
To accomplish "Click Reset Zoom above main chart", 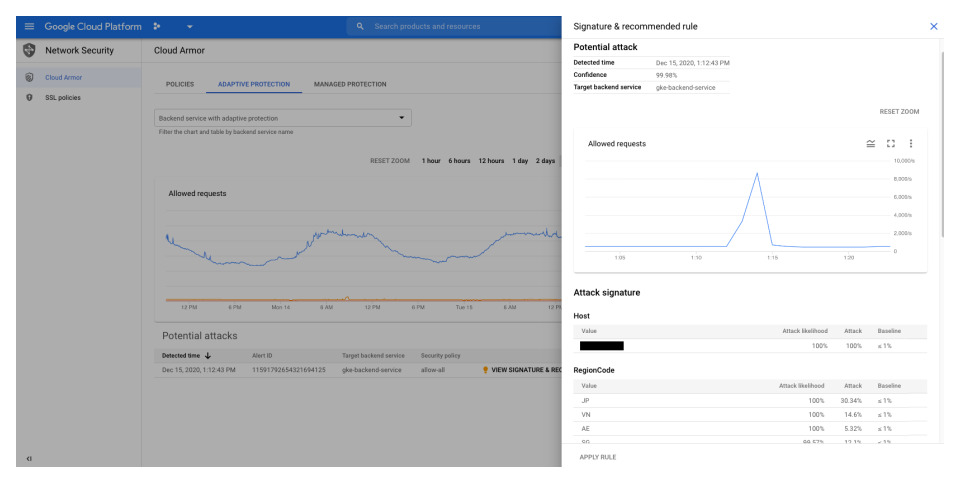I will (390, 161).
